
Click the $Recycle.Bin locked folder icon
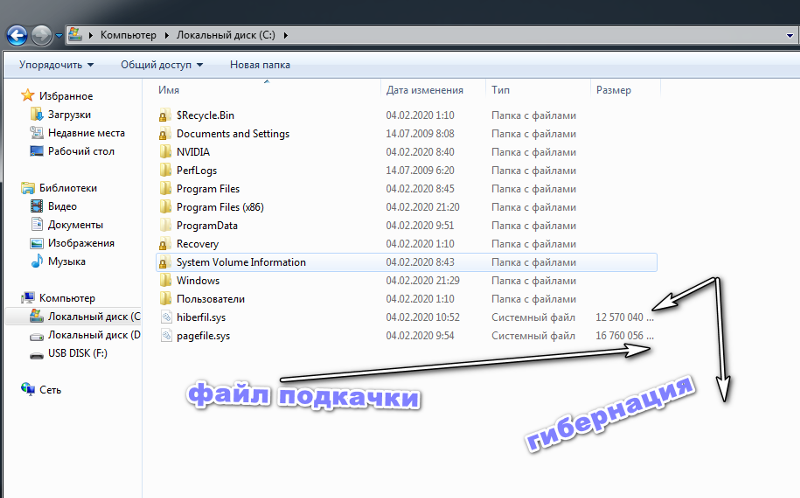(x=164, y=115)
